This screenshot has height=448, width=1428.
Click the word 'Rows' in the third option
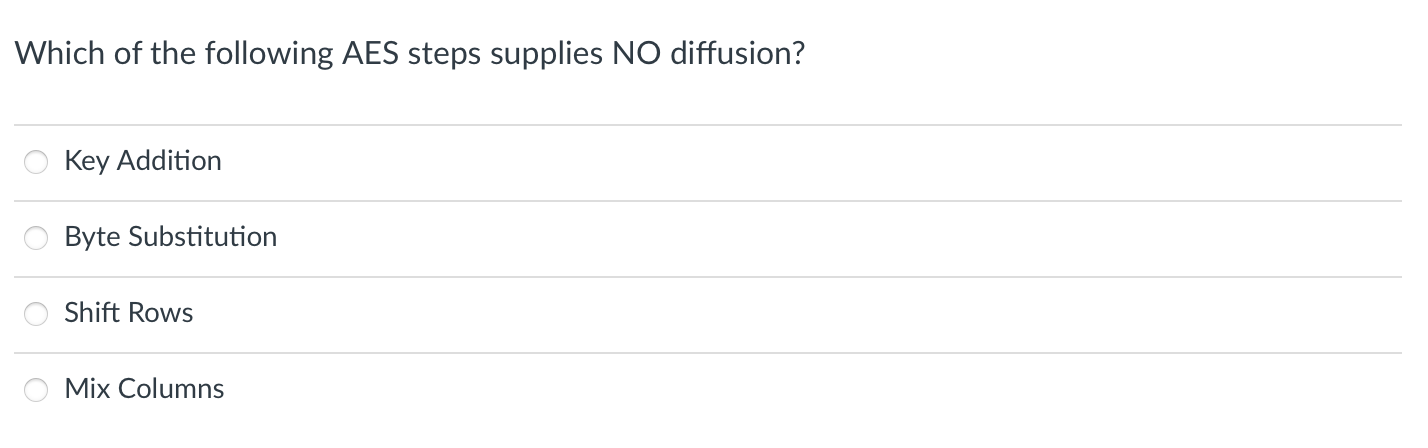point(162,313)
